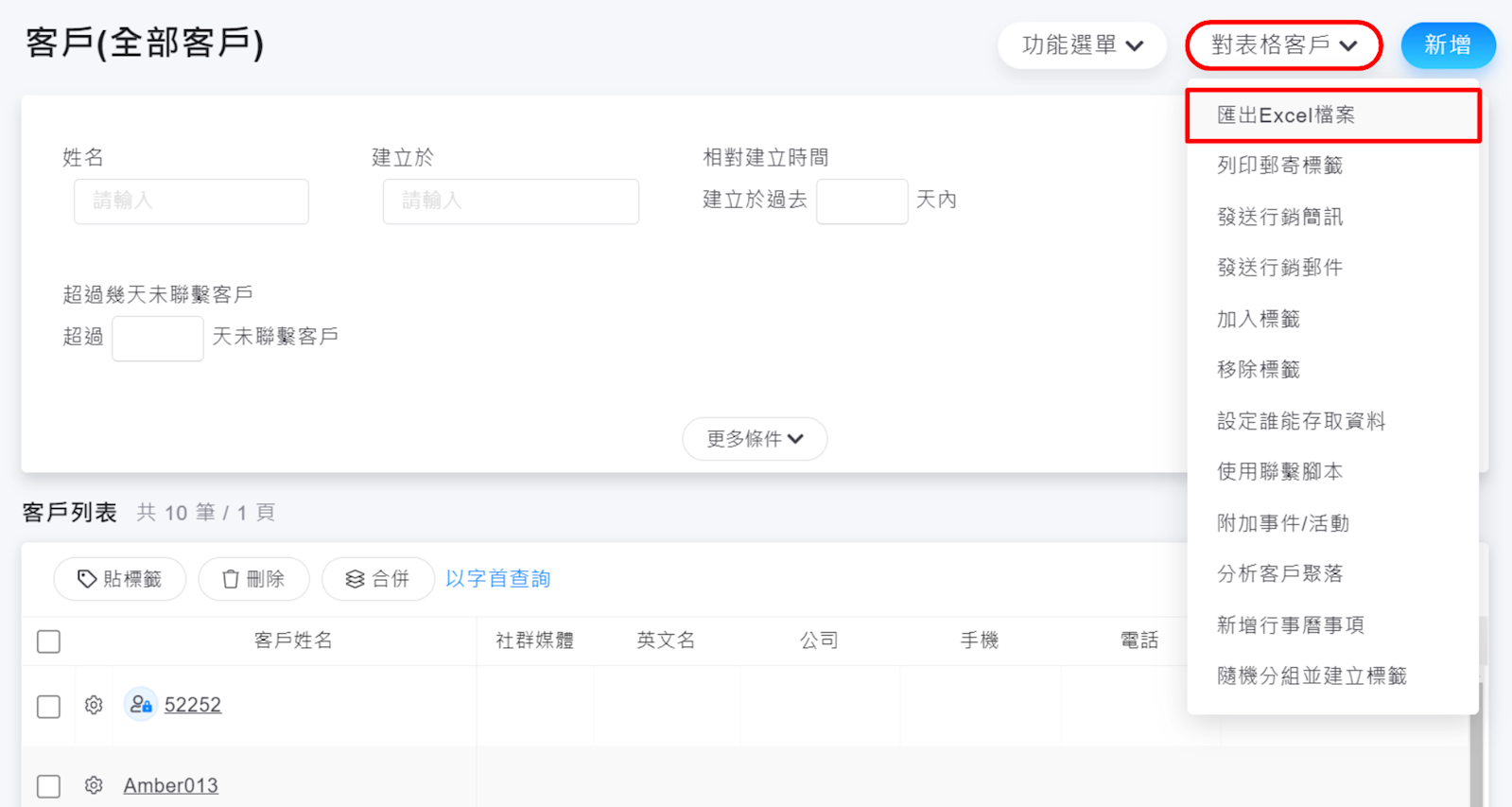The width and height of the screenshot is (1512, 807).
Task: Click the 建立於 date input field
Action: [x=511, y=202]
